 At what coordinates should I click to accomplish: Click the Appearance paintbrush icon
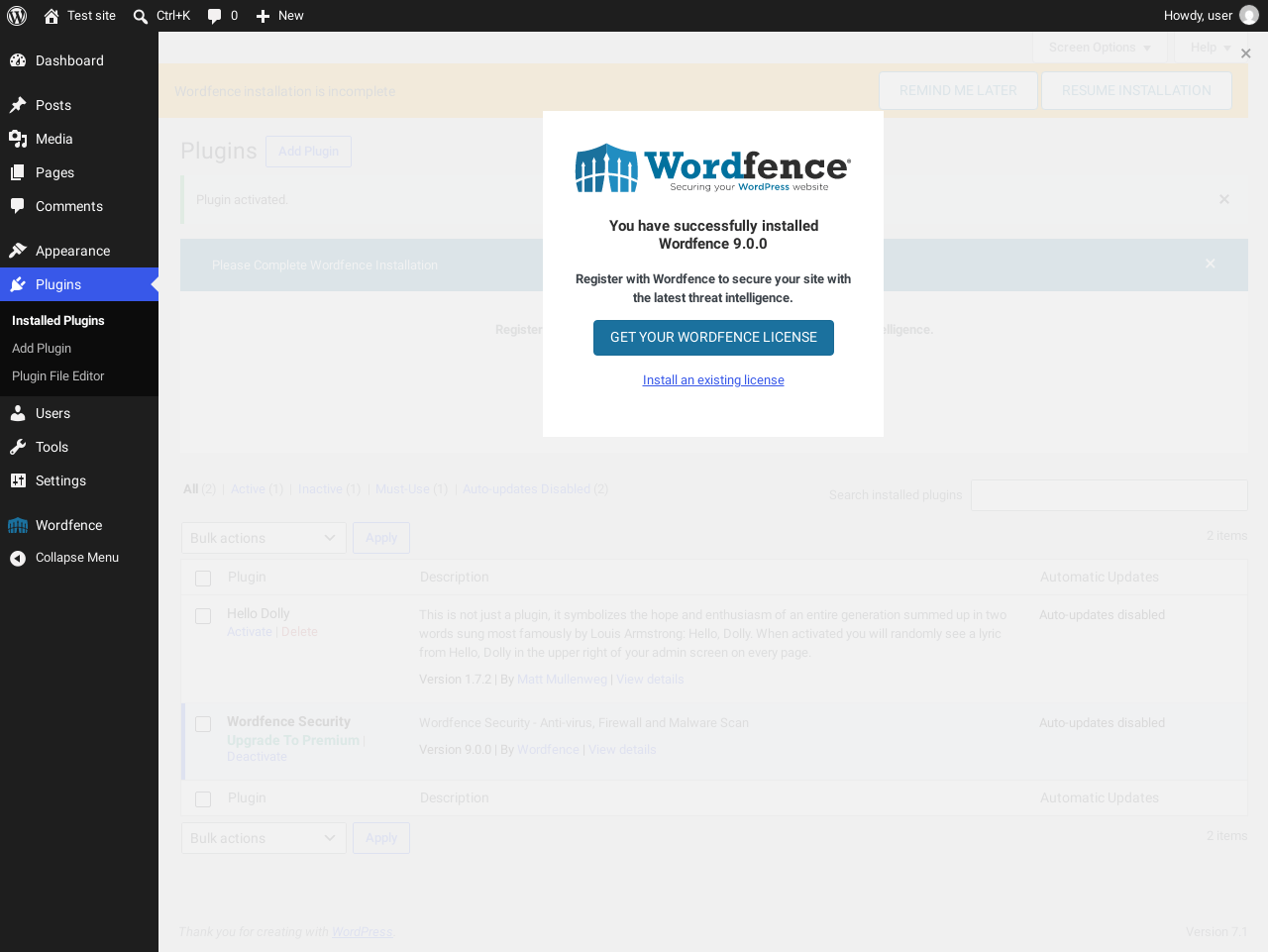(x=18, y=251)
